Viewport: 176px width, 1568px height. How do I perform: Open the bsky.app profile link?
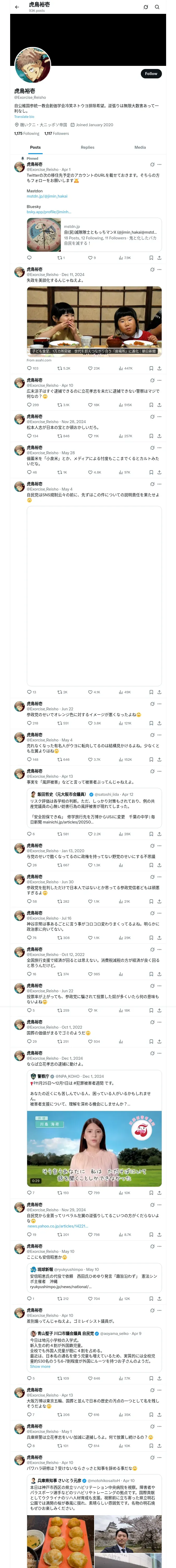point(48,212)
